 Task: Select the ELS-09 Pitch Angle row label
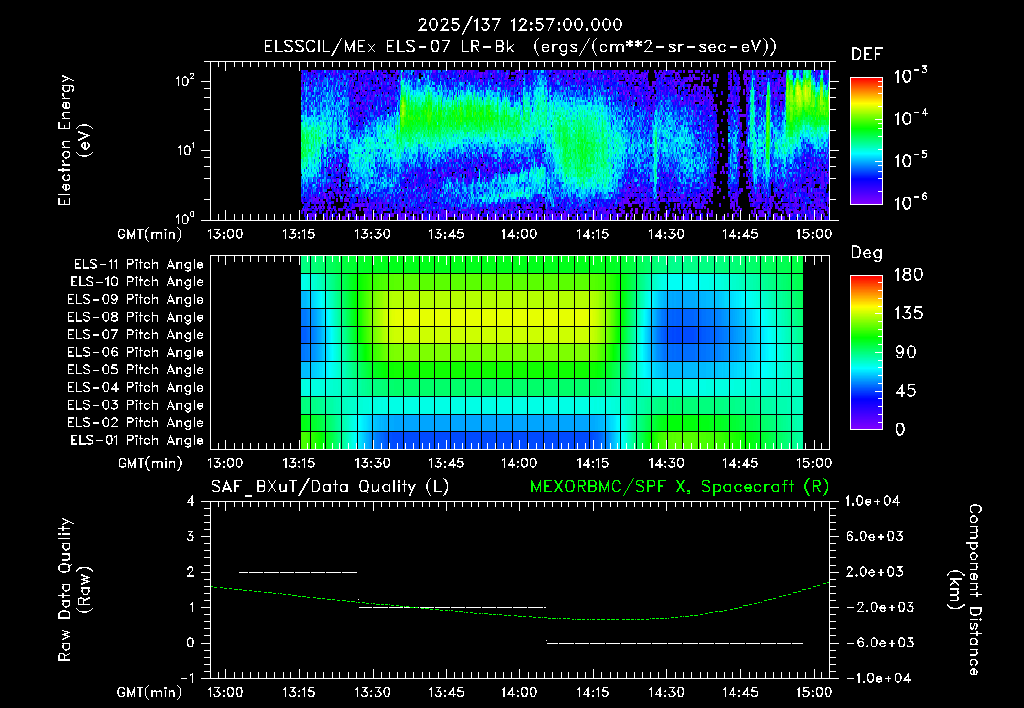(x=135, y=300)
